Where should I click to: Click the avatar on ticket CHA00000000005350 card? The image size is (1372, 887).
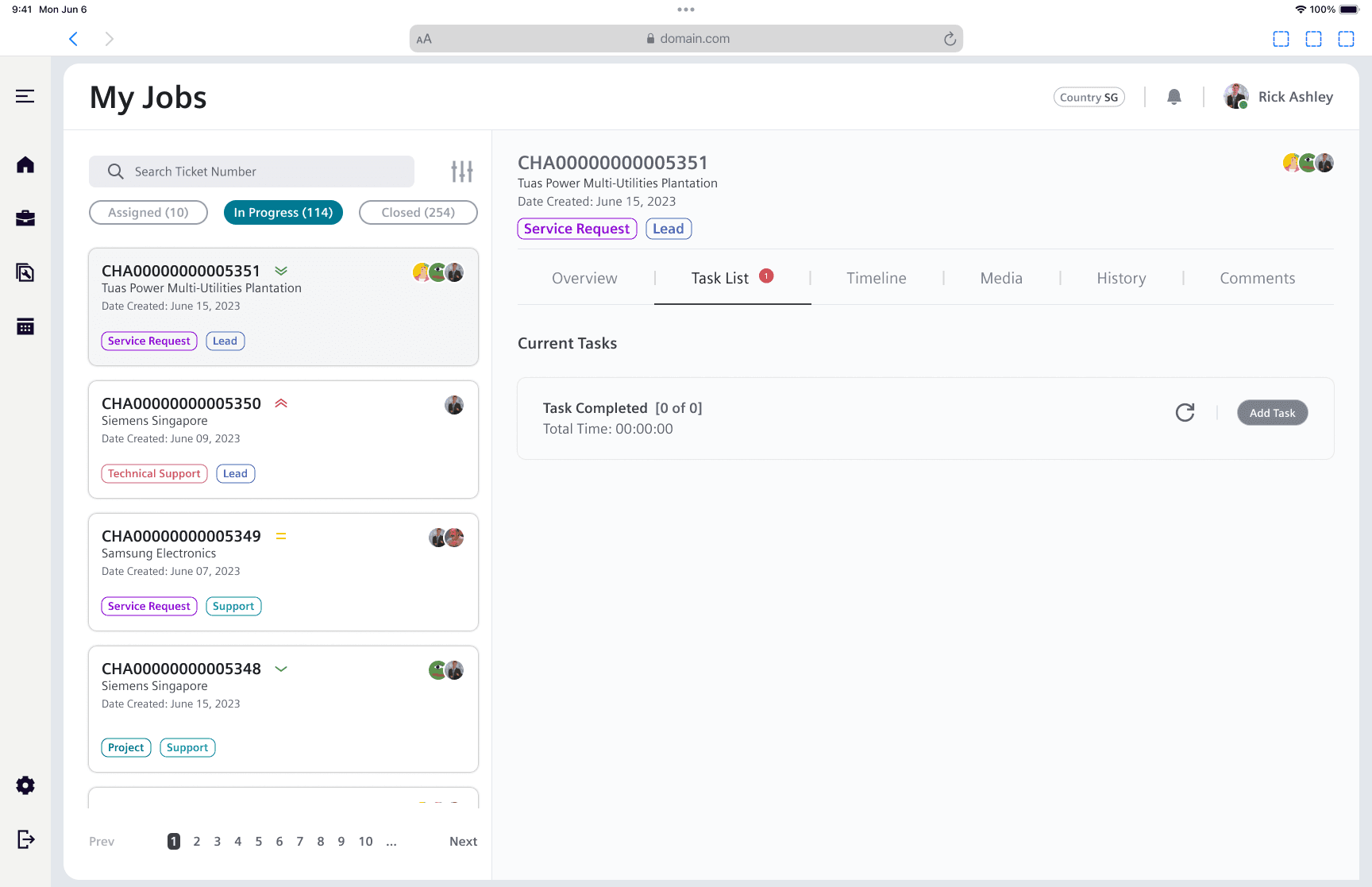coord(454,405)
